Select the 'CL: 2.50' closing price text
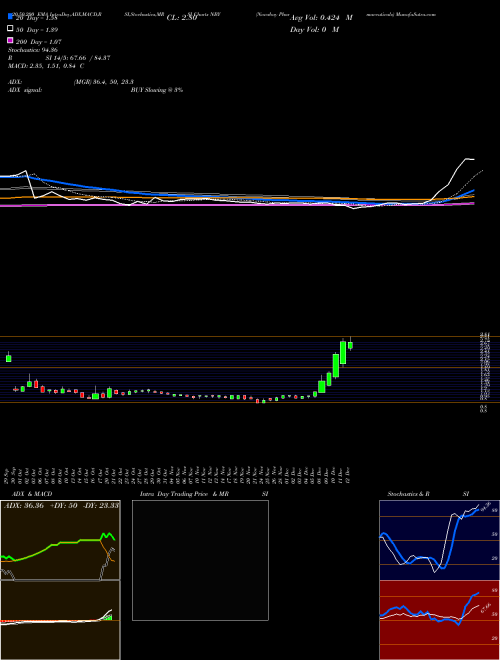The height and width of the screenshot is (660, 500). click(x=182, y=18)
